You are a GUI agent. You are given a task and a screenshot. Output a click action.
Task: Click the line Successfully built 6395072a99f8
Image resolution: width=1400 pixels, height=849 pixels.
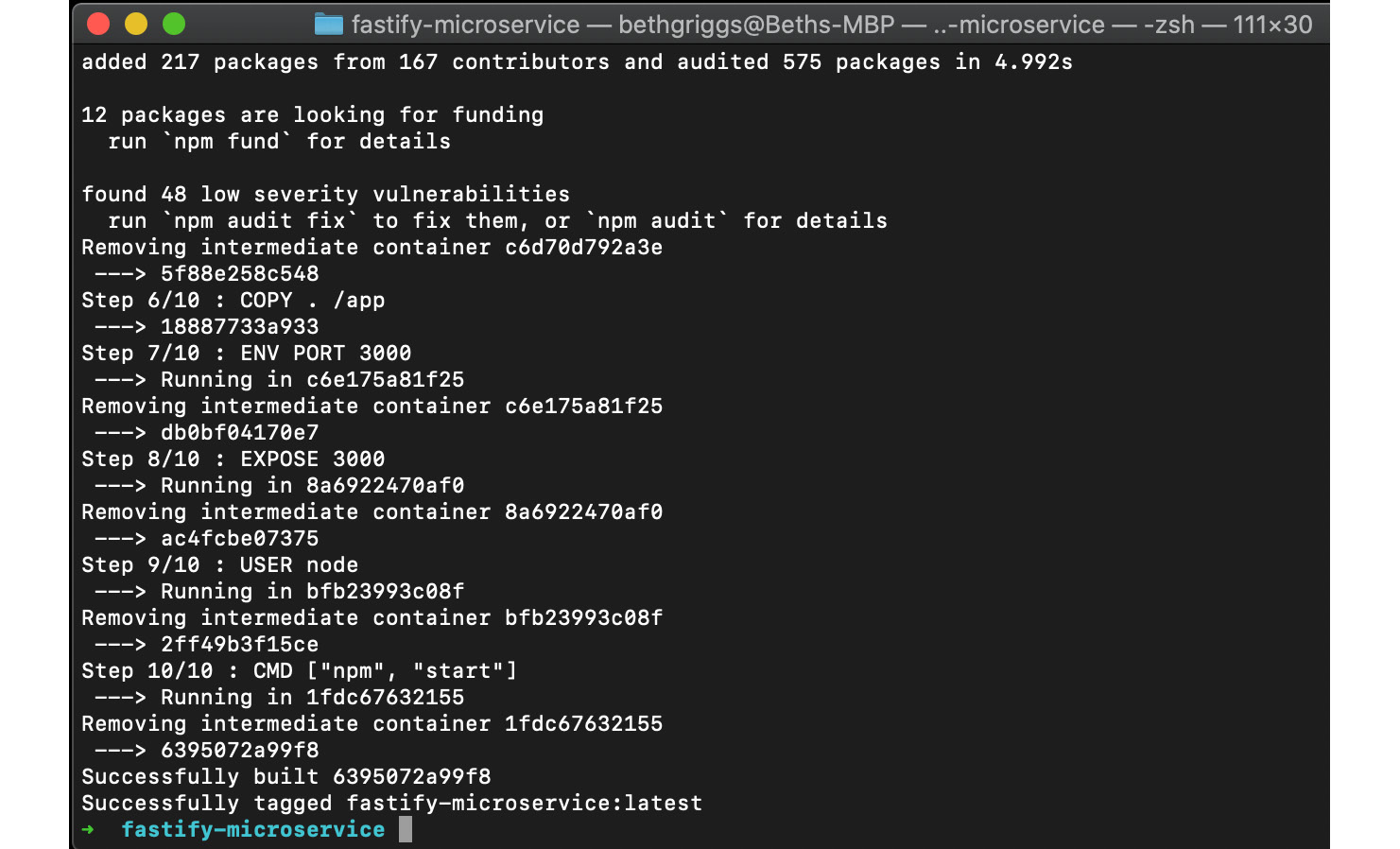[x=285, y=776]
